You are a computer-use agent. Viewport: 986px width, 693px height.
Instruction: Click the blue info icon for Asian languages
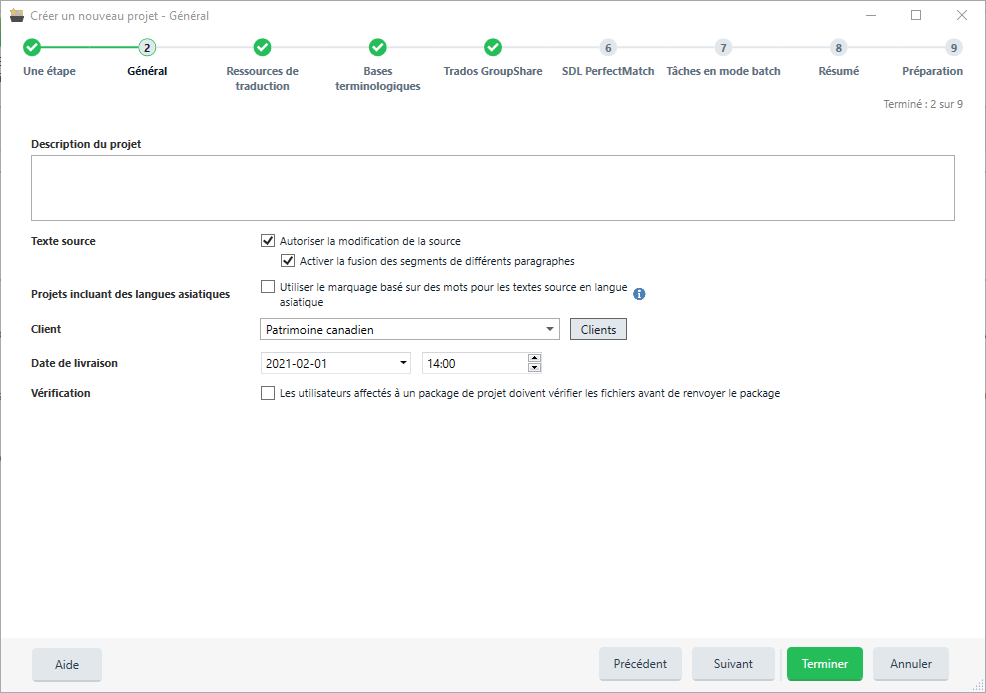(x=640, y=294)
